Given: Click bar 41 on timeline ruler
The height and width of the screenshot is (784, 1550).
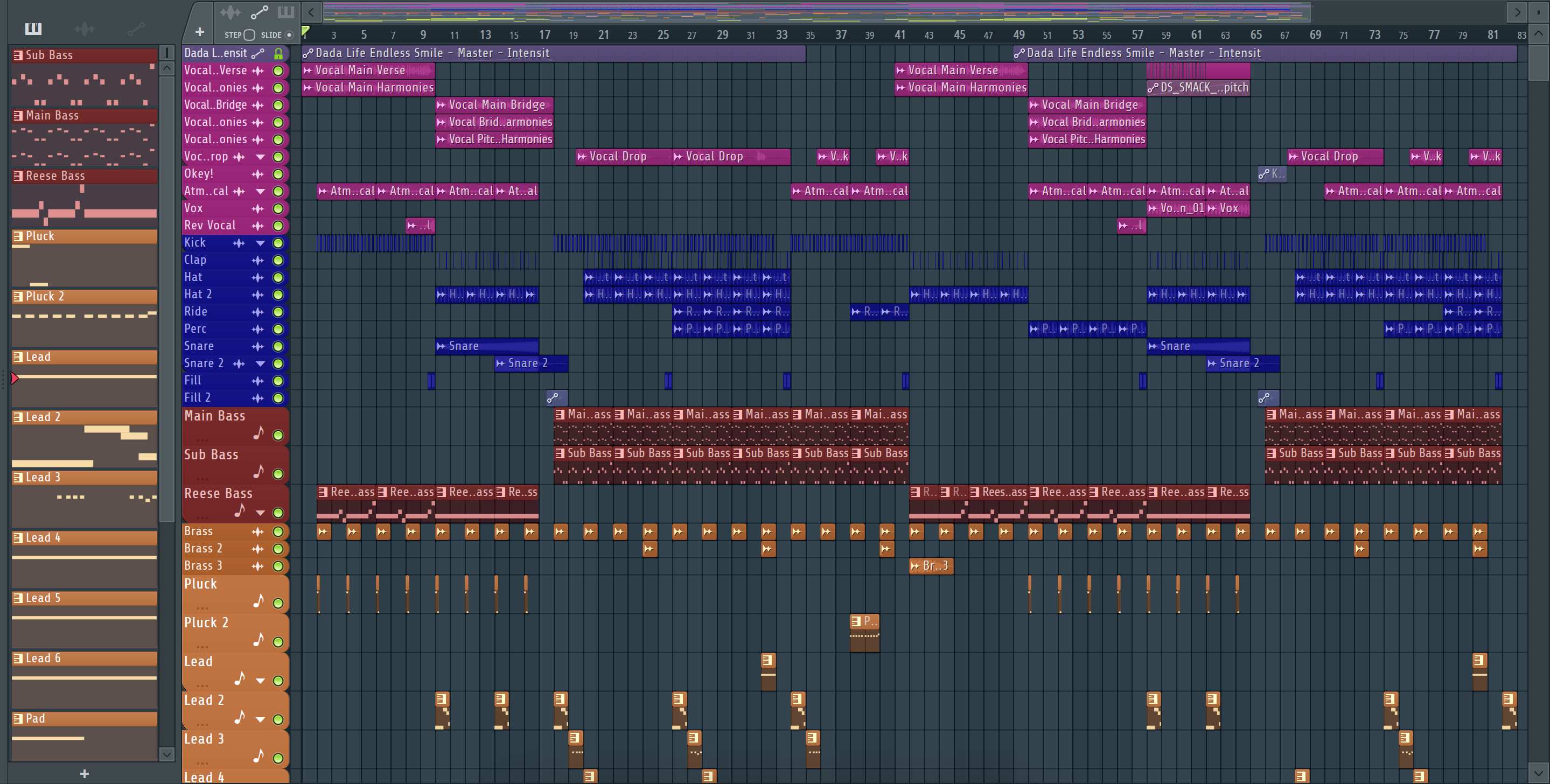Looking at the screenshot, I should coord(899,35).
